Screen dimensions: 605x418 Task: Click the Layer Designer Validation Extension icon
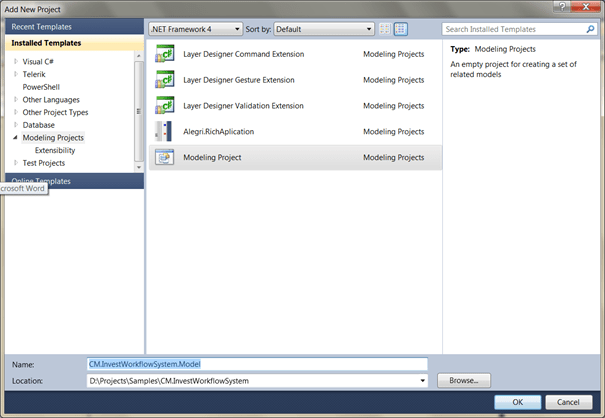click(x=165, y=106)
